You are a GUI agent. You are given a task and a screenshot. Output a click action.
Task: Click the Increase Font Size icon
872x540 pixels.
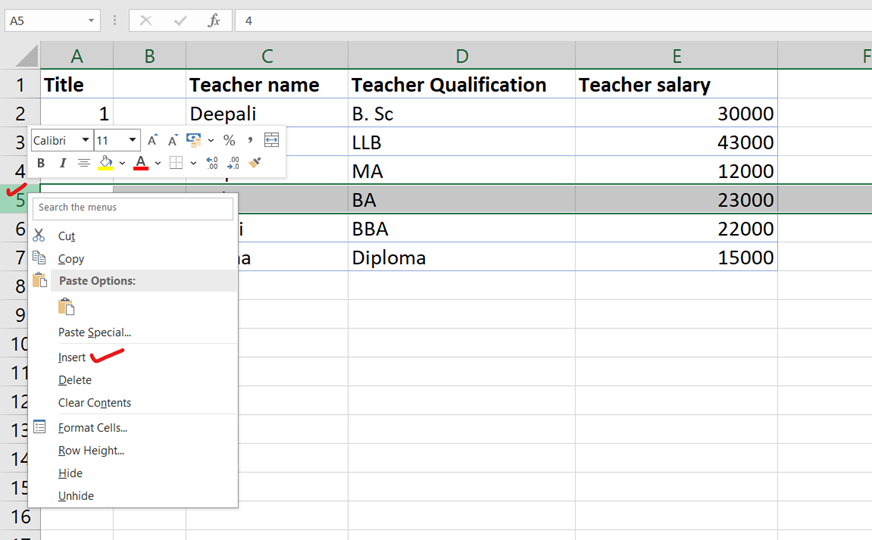(153, 141)
